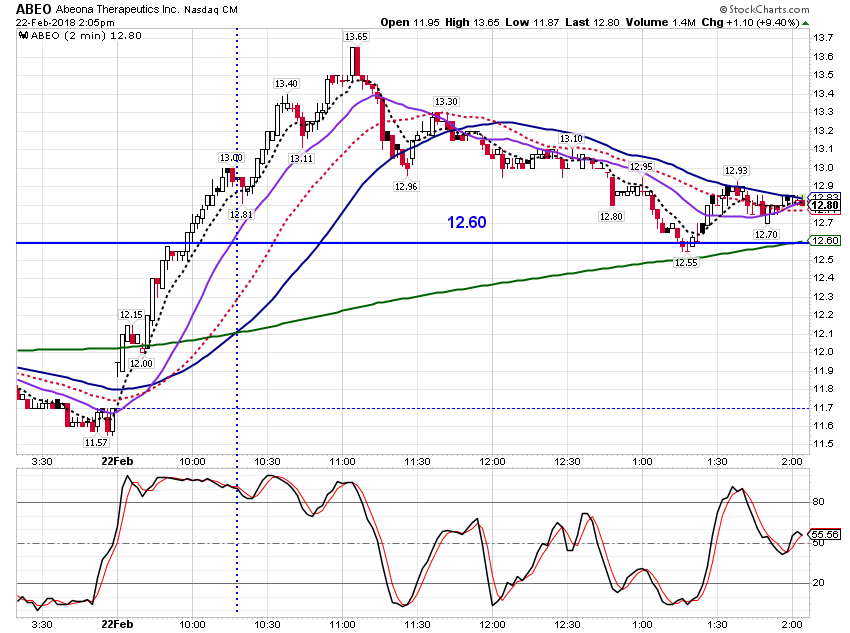Click the Last 12.80 quote in header
The image size is (850, 633).
[x=592, y=22]
